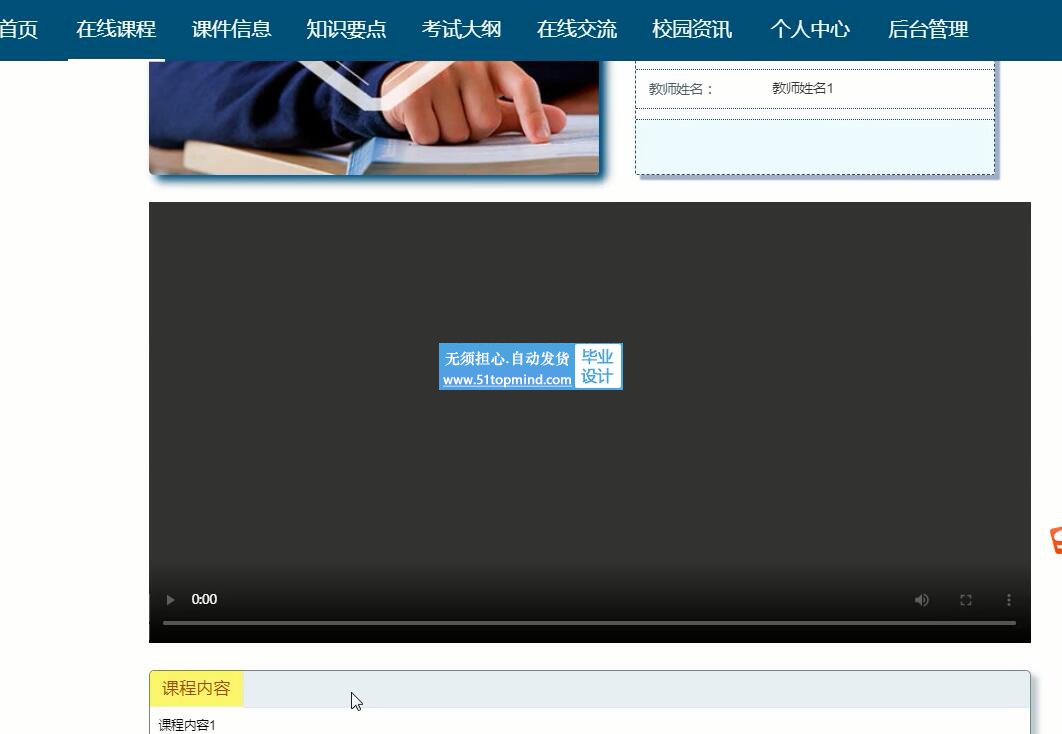Select the 课程内容 tab
The image size is (1062, 734).
tap(196, 689)
